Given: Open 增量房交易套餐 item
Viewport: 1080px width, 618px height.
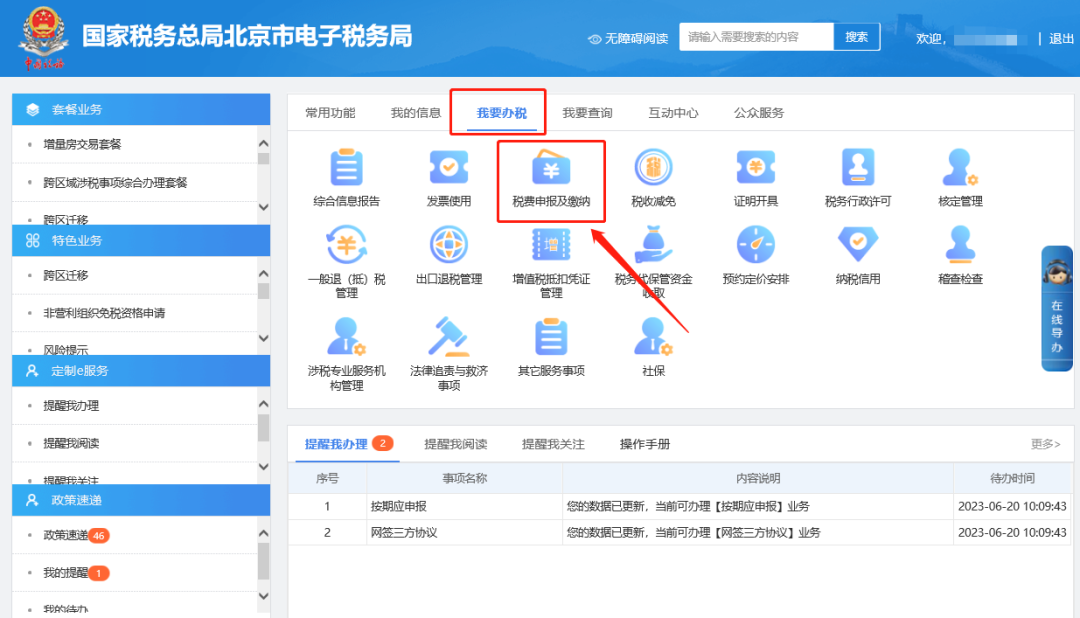Looking at the screenshot, I should tap(83, 144).
